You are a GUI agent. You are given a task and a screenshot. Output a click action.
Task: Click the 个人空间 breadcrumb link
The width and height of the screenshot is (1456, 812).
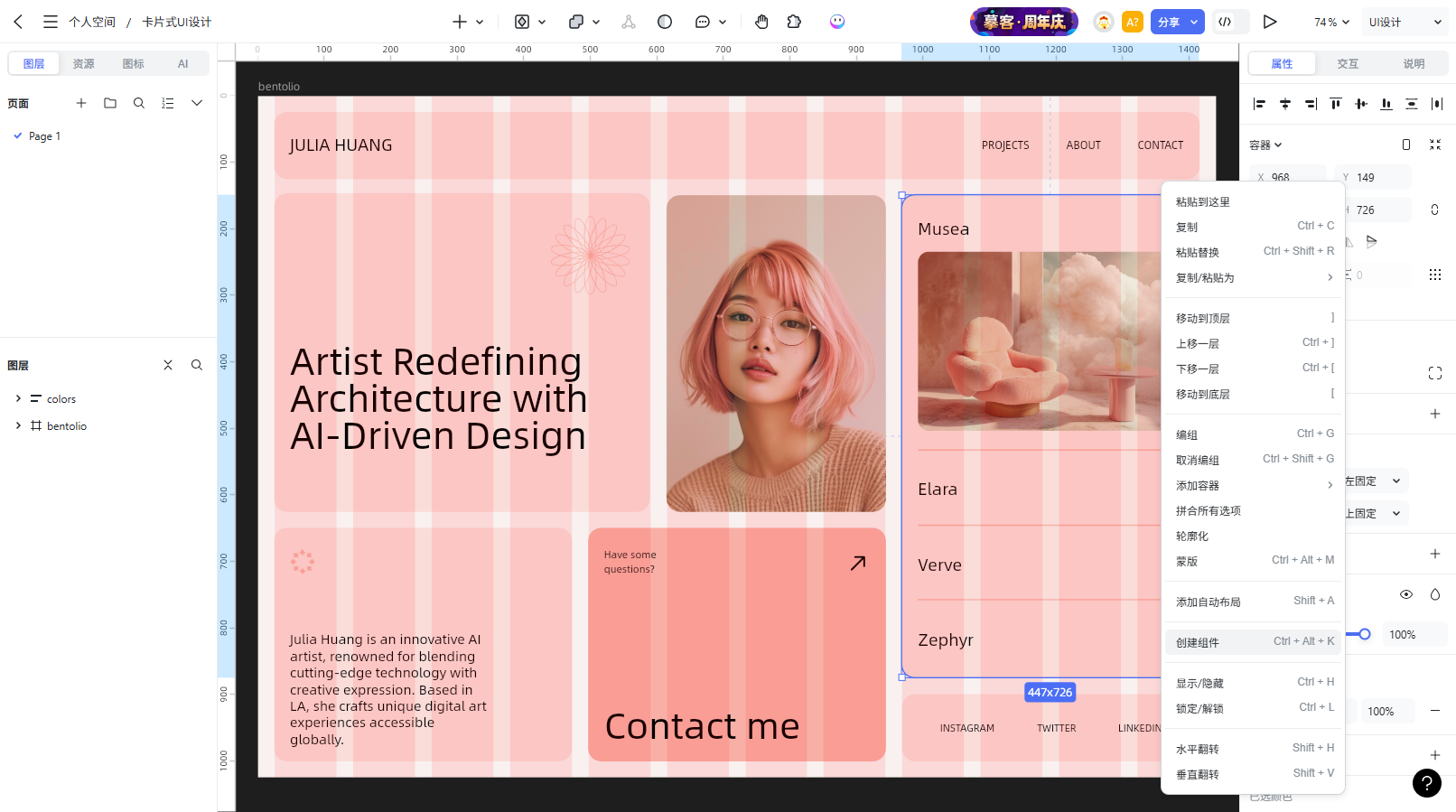pos(92,22)
